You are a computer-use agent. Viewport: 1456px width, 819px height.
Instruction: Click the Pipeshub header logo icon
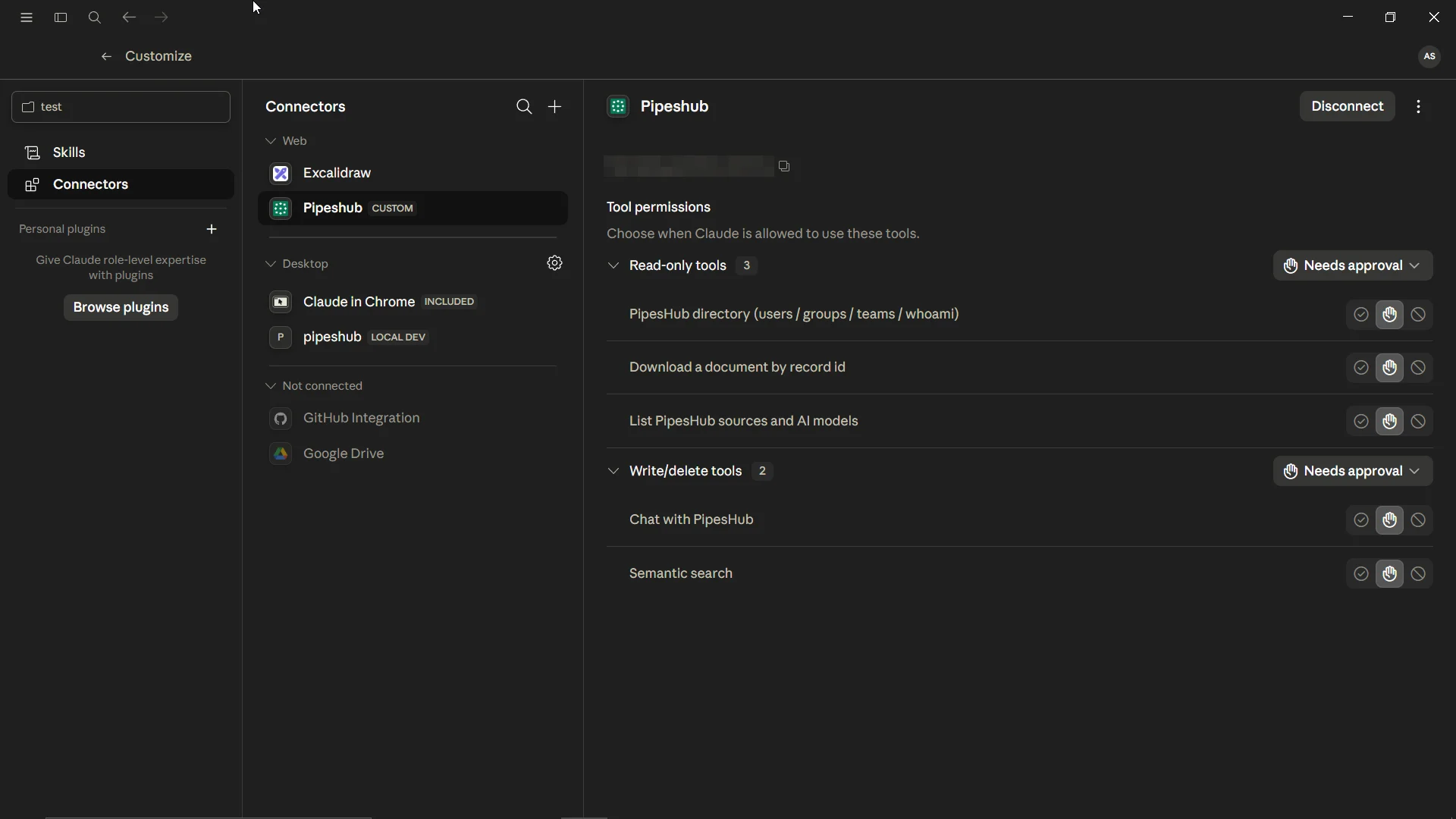[x=618, y=107]
